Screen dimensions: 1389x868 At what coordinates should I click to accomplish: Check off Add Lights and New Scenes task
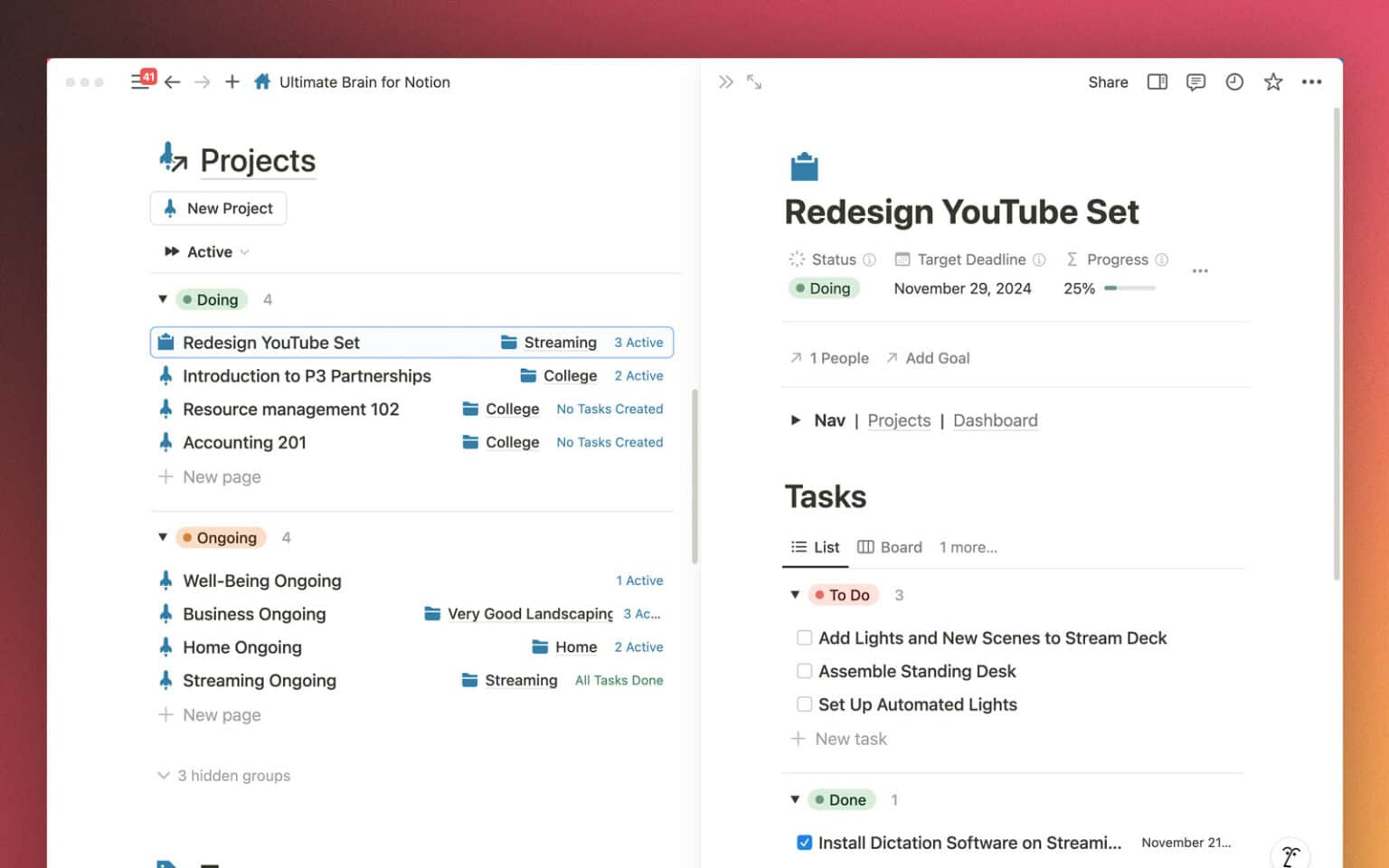coord(804,637)
